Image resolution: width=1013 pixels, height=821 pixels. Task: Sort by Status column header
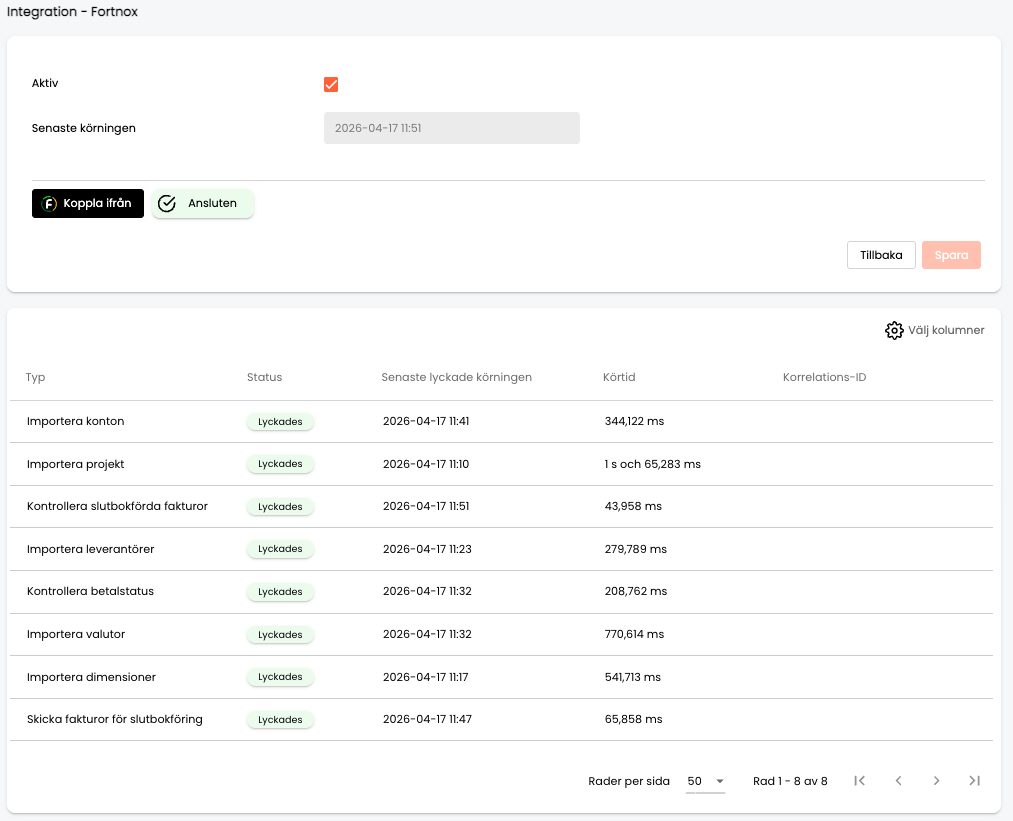(x=264, y=377)
